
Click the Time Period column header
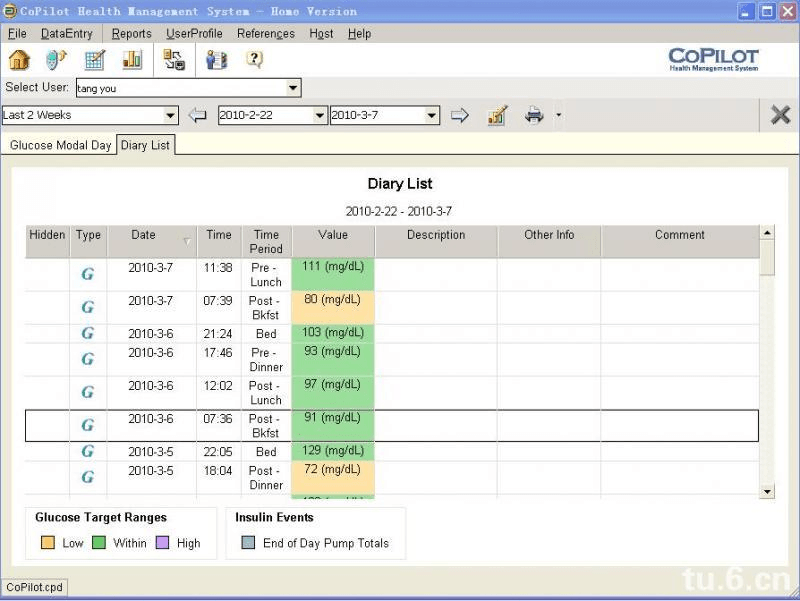266,241
